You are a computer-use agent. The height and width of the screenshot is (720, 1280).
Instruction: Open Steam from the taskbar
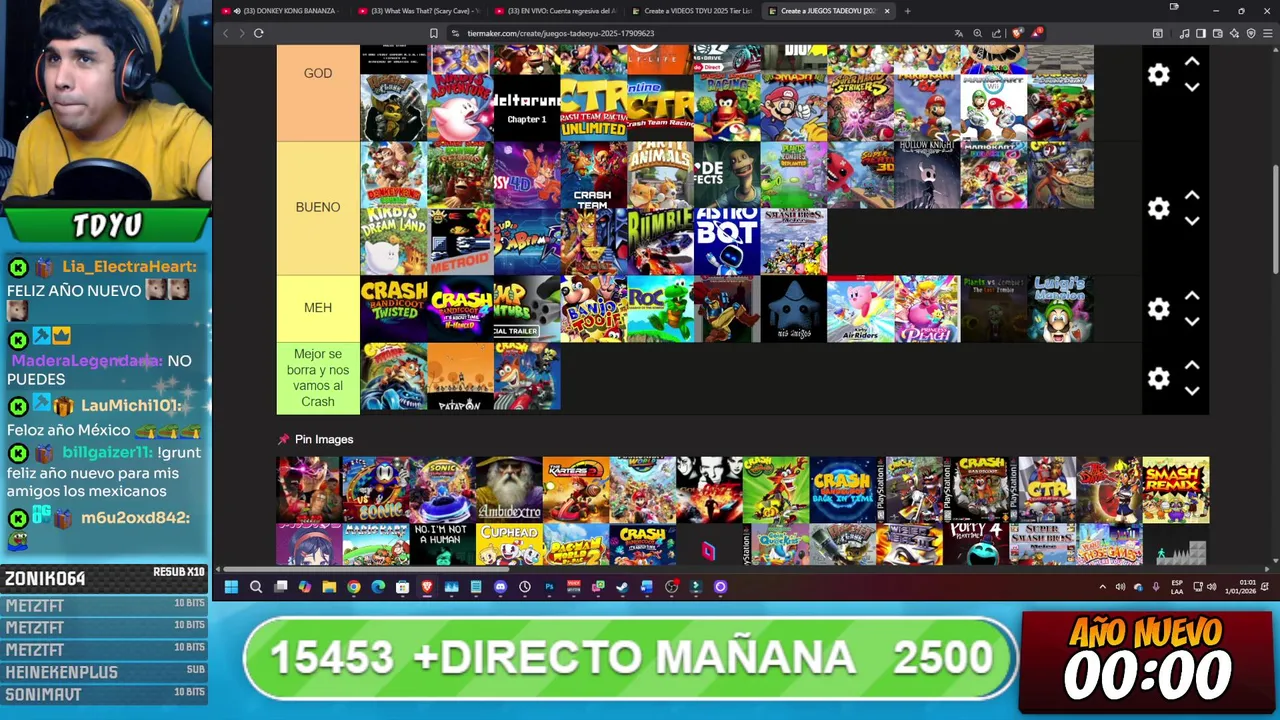622,587
